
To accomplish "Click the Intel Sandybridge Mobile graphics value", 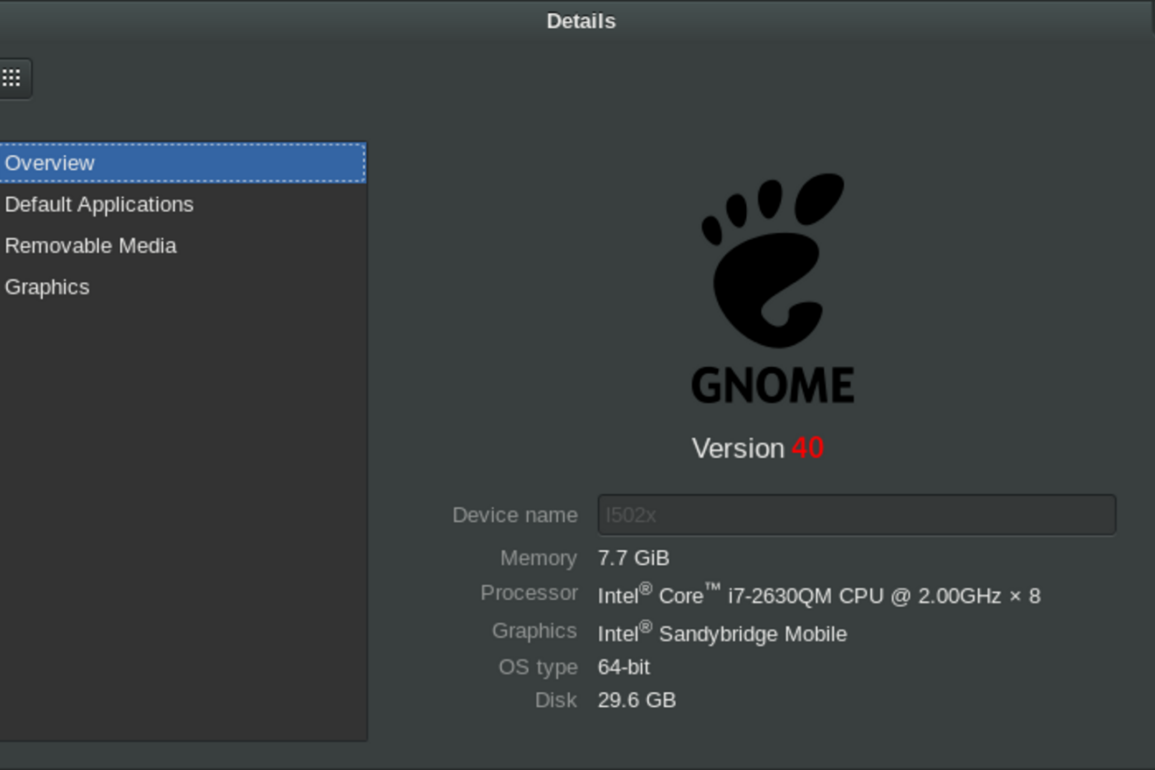I will tap(722, 634).
